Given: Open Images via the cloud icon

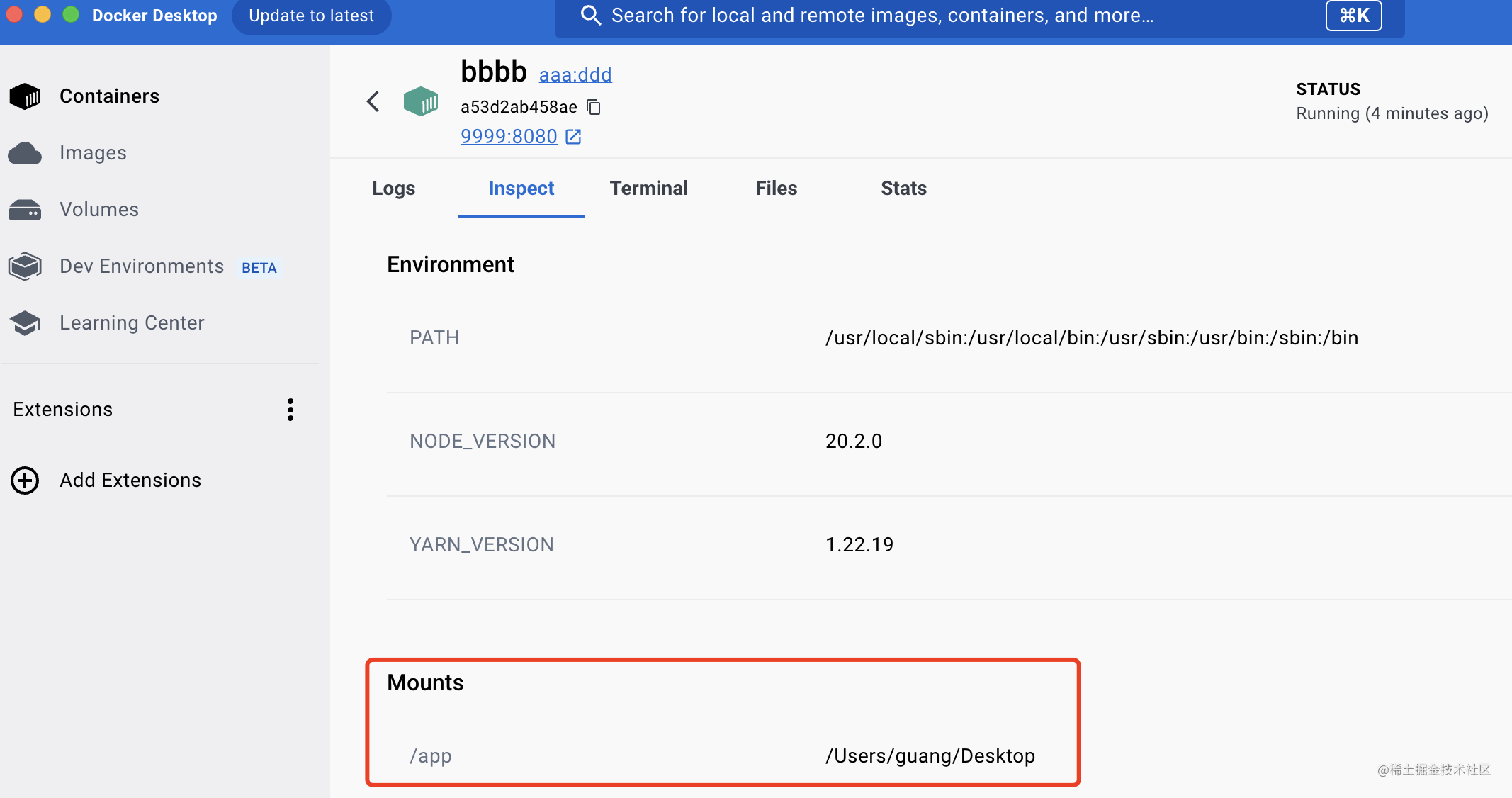Looking at the screenshot, I should tap(26, 153).
